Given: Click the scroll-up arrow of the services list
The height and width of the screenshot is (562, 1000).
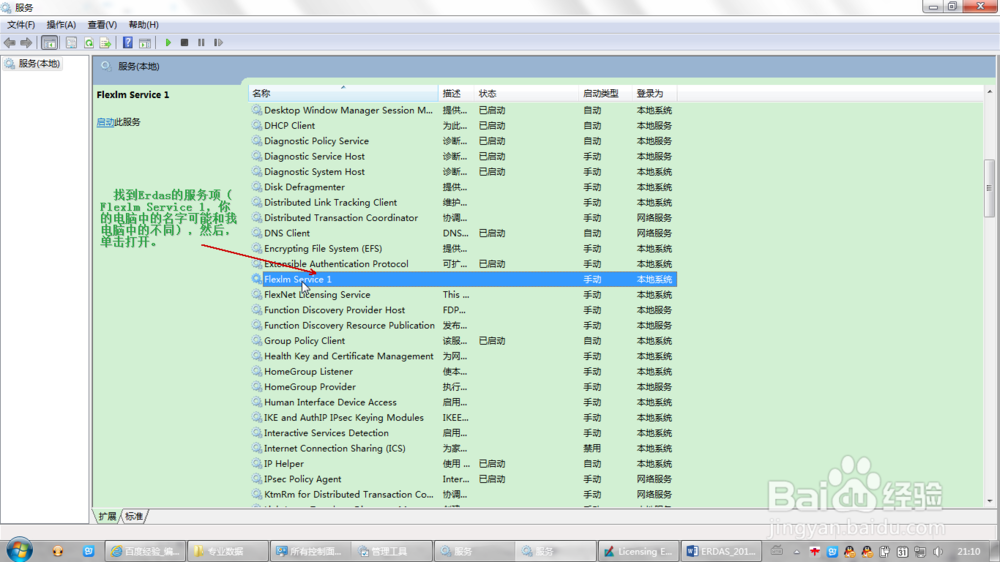Looking at the screenshot, I should pos(989,92).
